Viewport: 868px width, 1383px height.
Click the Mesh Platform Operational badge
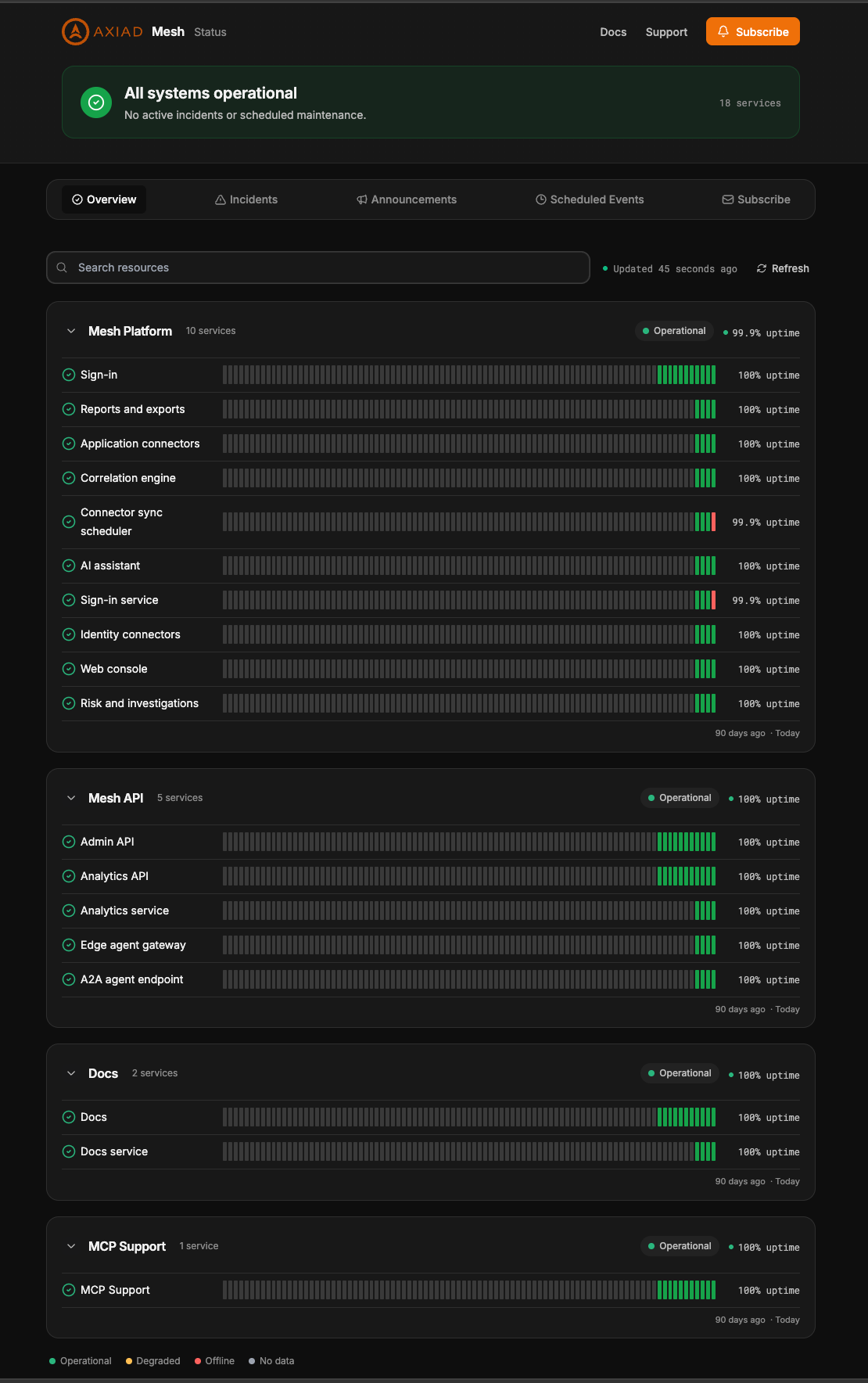pyautogui.click(x=674, y=331)
